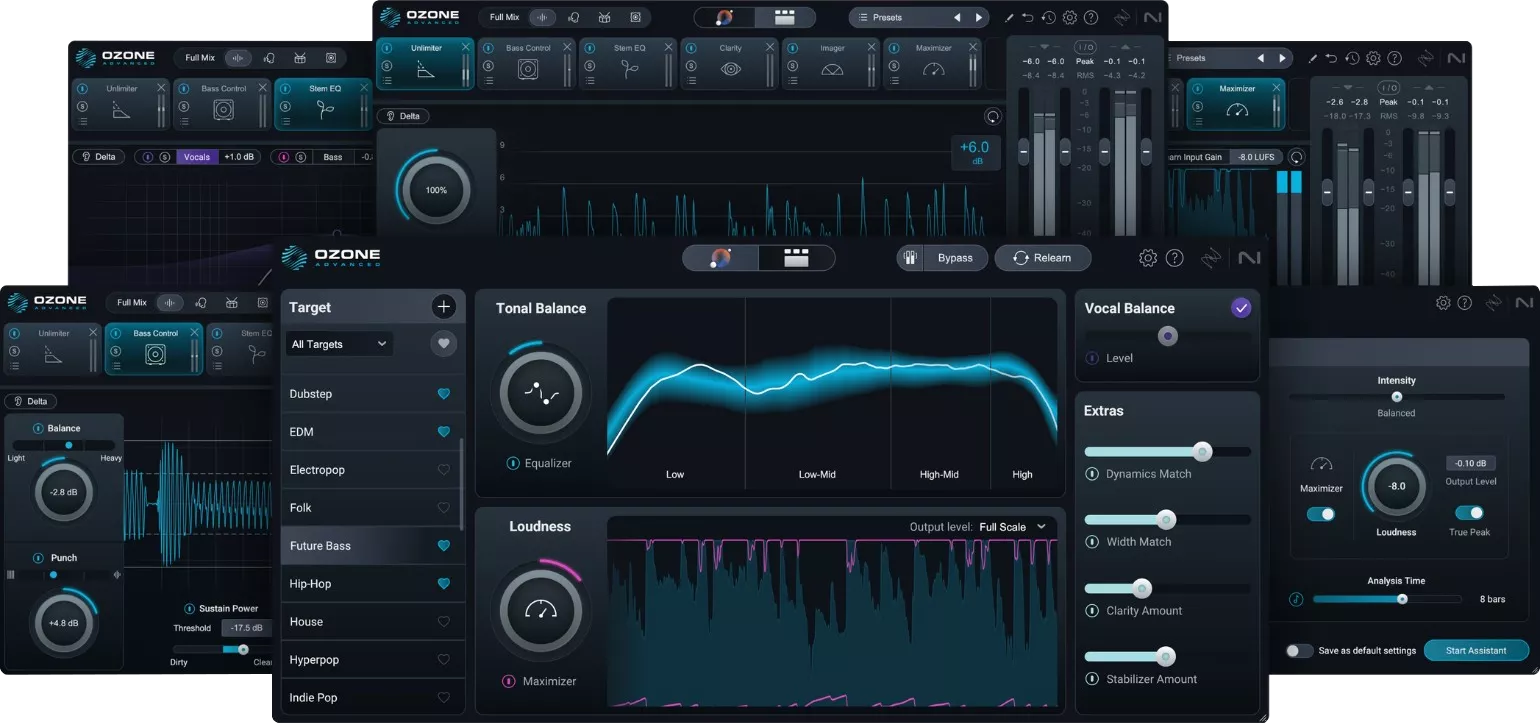The image size is (1540, 723).
Task: Open the Output level Full Scale dropdown
Action: (x=1005, y=526)
